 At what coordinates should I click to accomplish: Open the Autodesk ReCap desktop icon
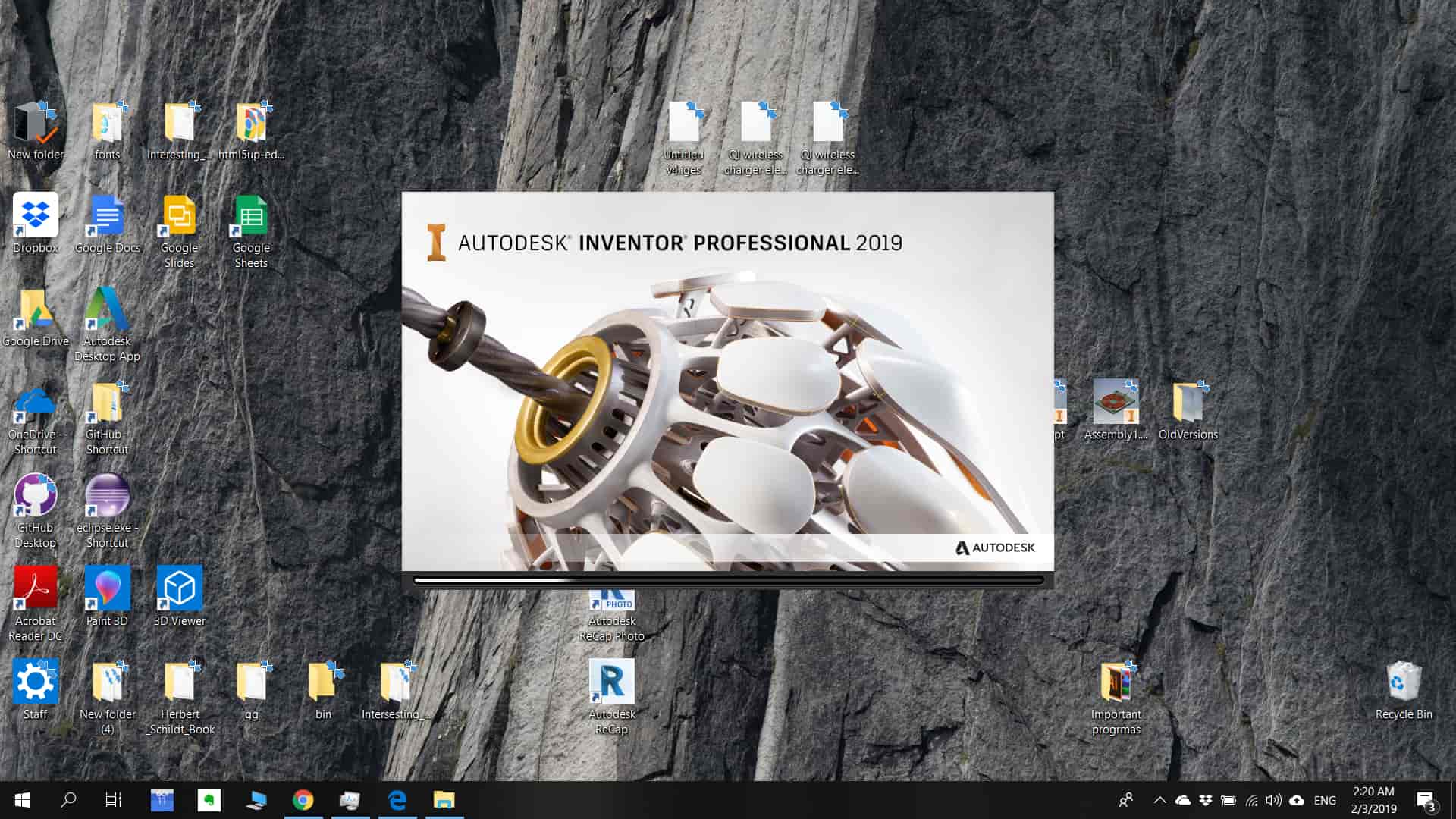(x=612, y=682)
